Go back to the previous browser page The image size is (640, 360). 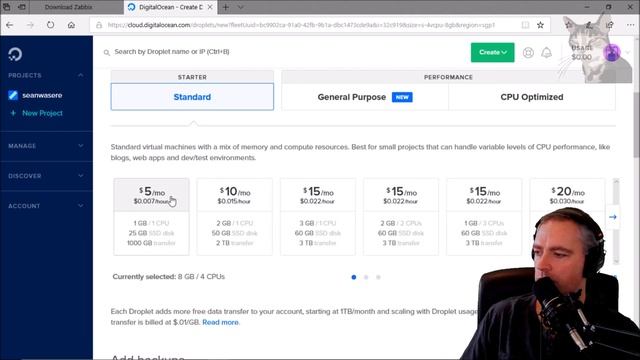click(x=10, y=25)
